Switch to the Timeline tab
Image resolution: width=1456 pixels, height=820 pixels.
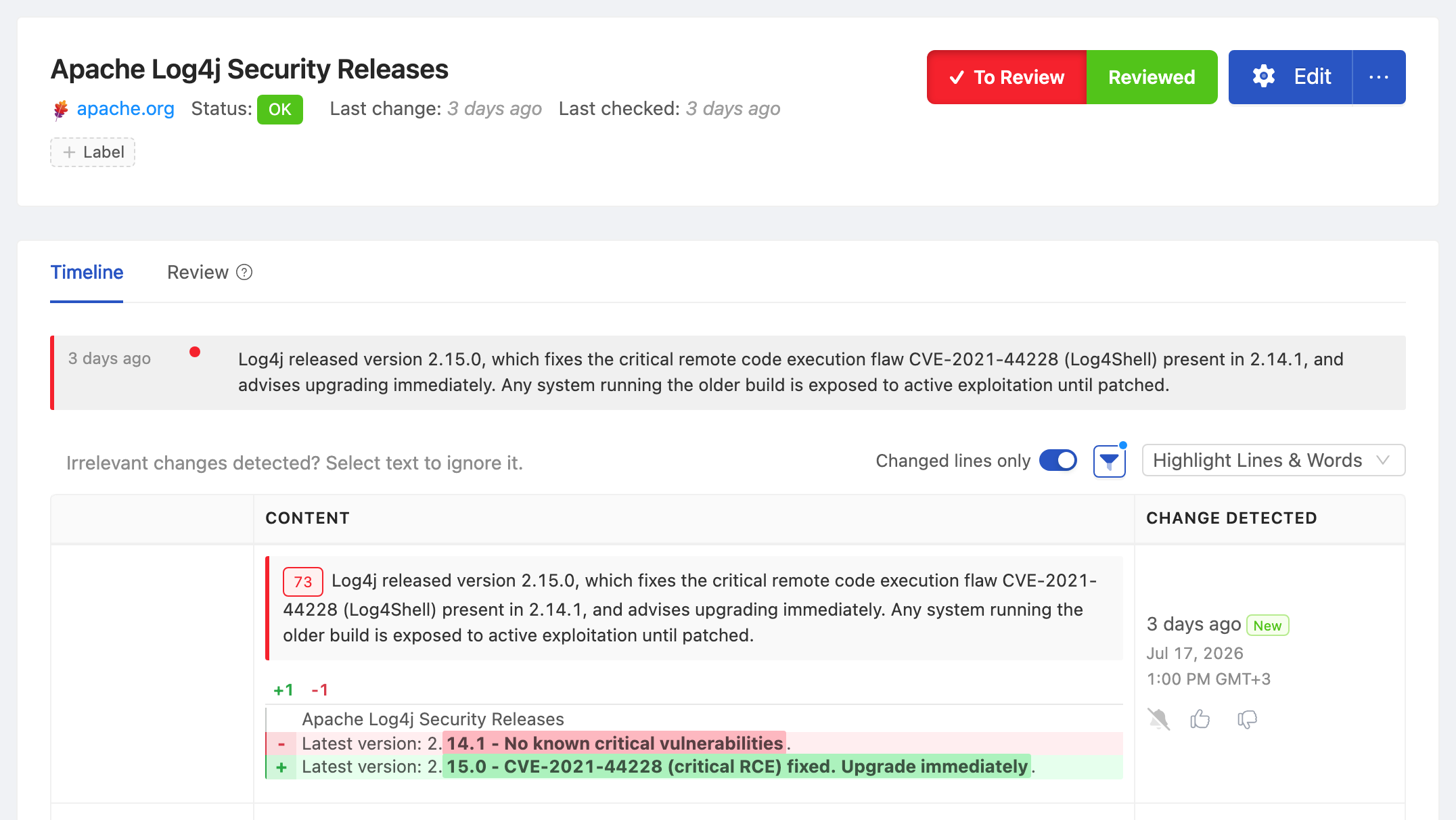point(87,273)
